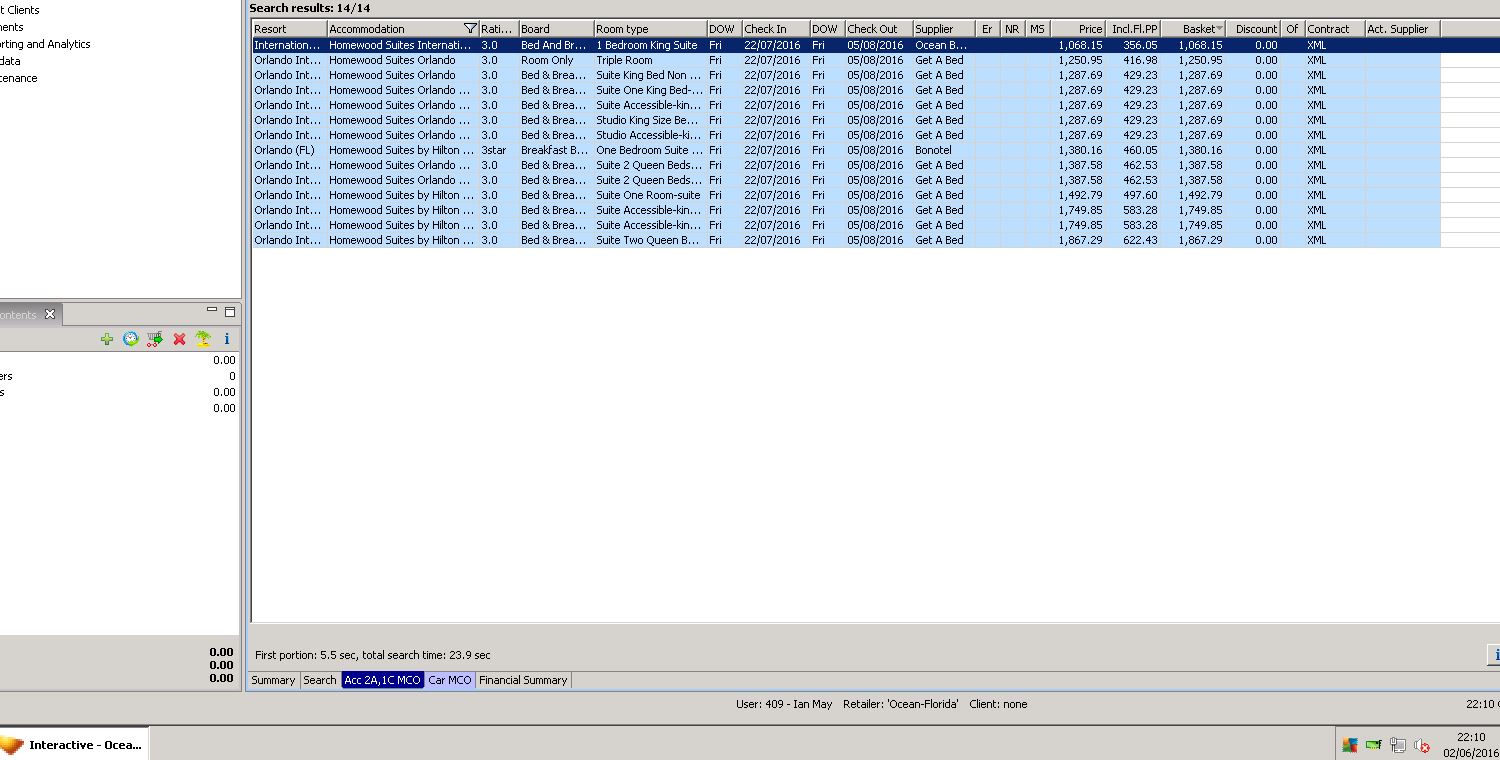Screen dimensions: 1500x760
Task: Click the search time status text
Action: (x=373, y=655)
